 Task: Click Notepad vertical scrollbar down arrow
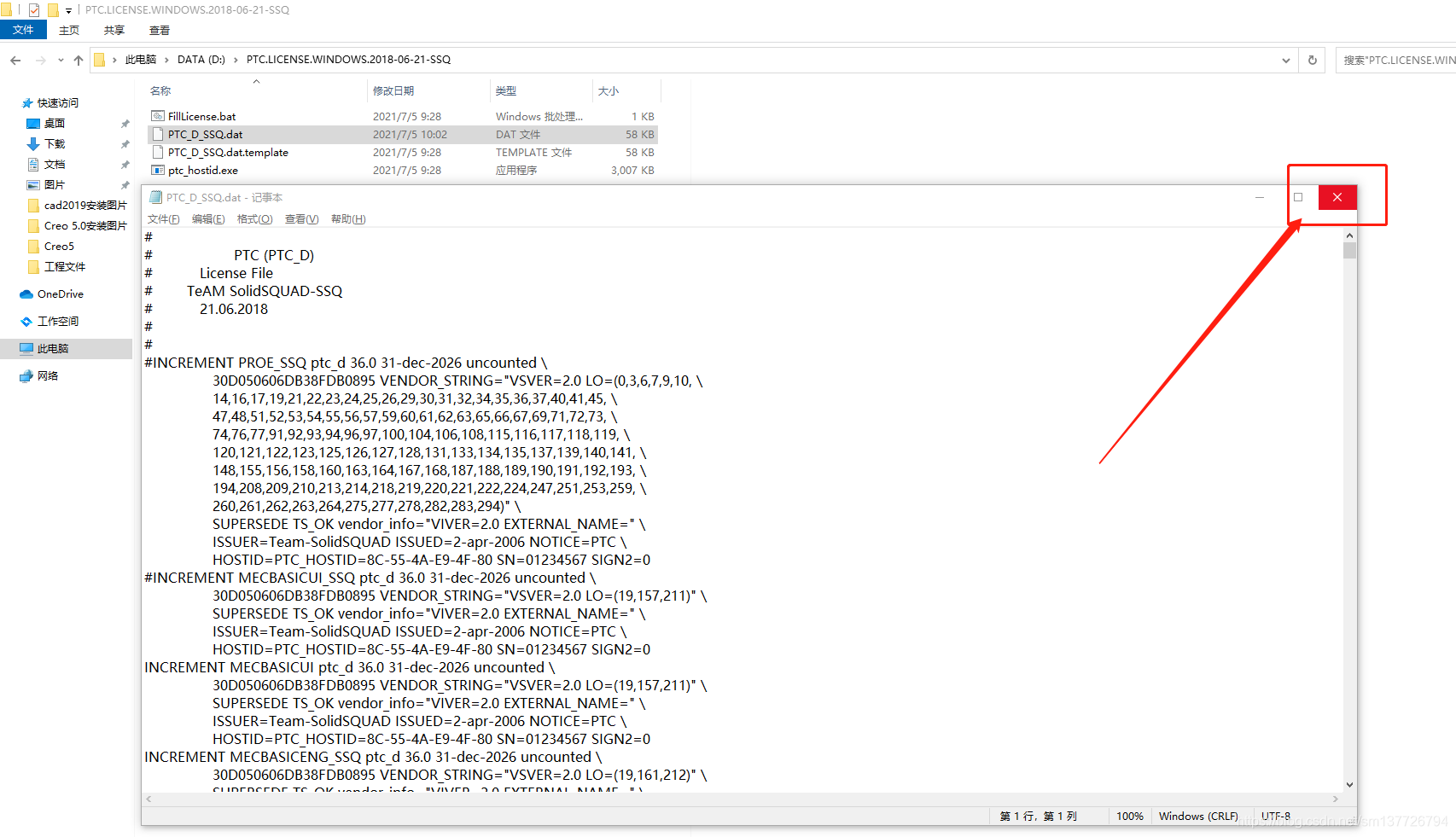coord(1349,785)
